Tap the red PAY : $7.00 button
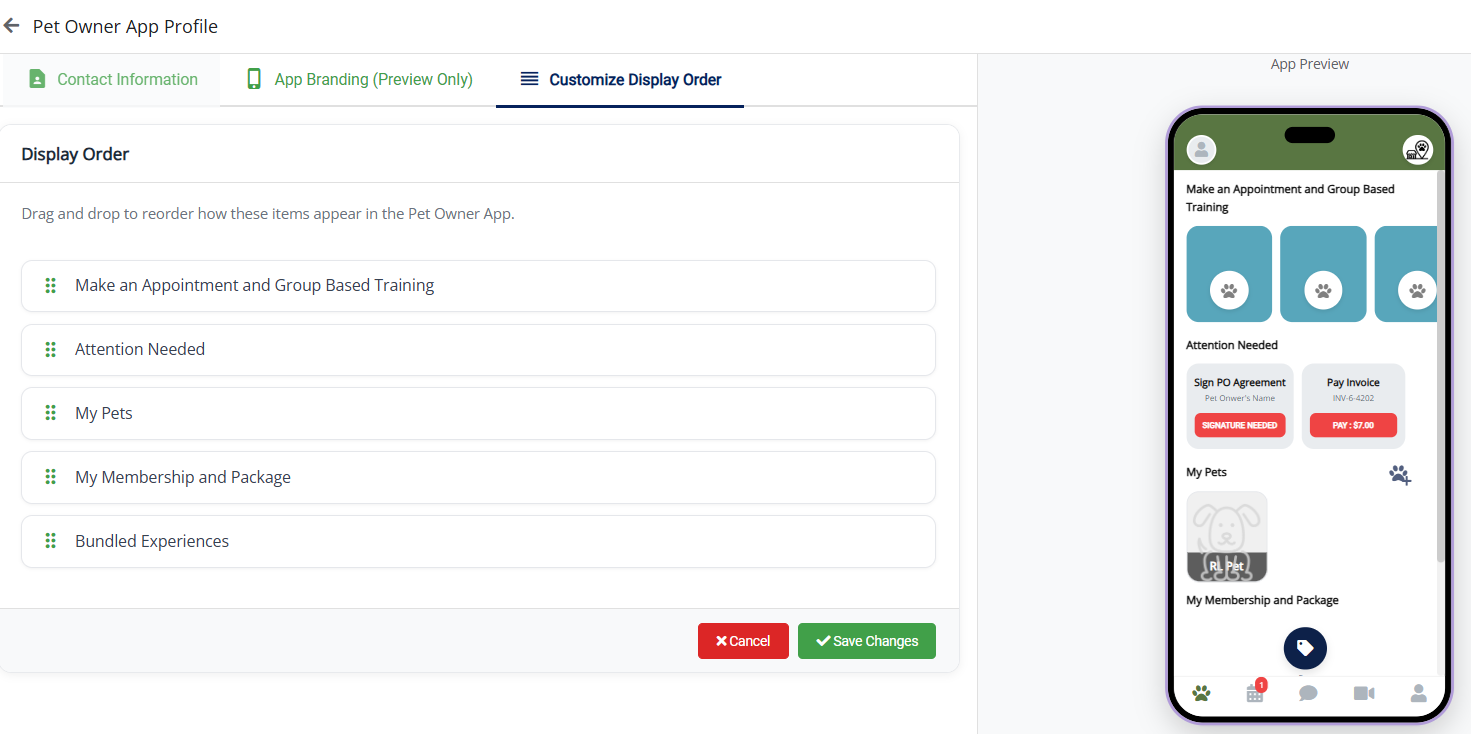The height and width of the screenshot is (734, 1471). 1353,425
